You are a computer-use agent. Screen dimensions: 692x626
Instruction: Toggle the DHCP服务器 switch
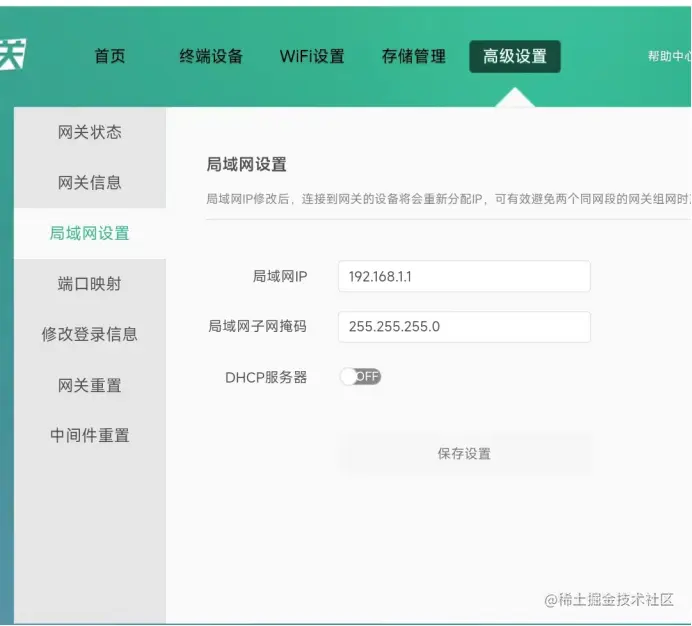(x=360, y=377)
